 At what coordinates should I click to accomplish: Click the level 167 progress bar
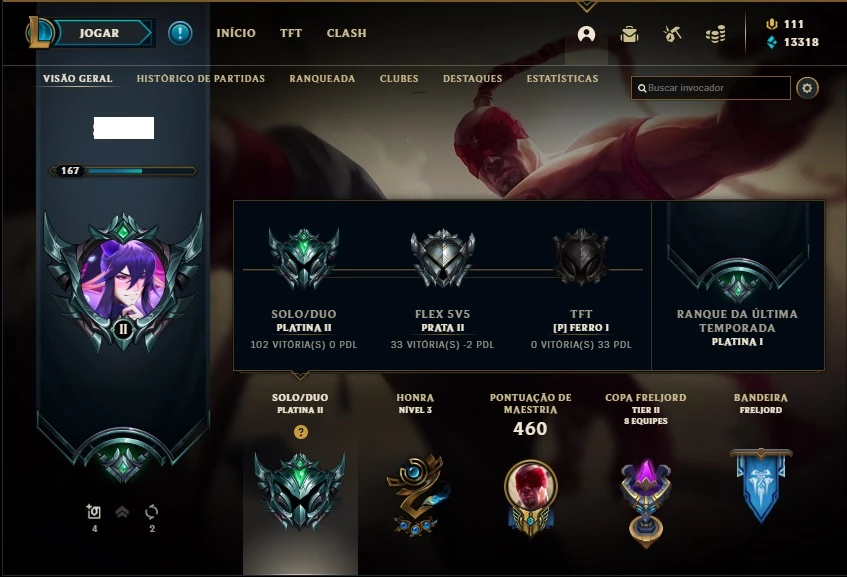[x=123, y=171]
